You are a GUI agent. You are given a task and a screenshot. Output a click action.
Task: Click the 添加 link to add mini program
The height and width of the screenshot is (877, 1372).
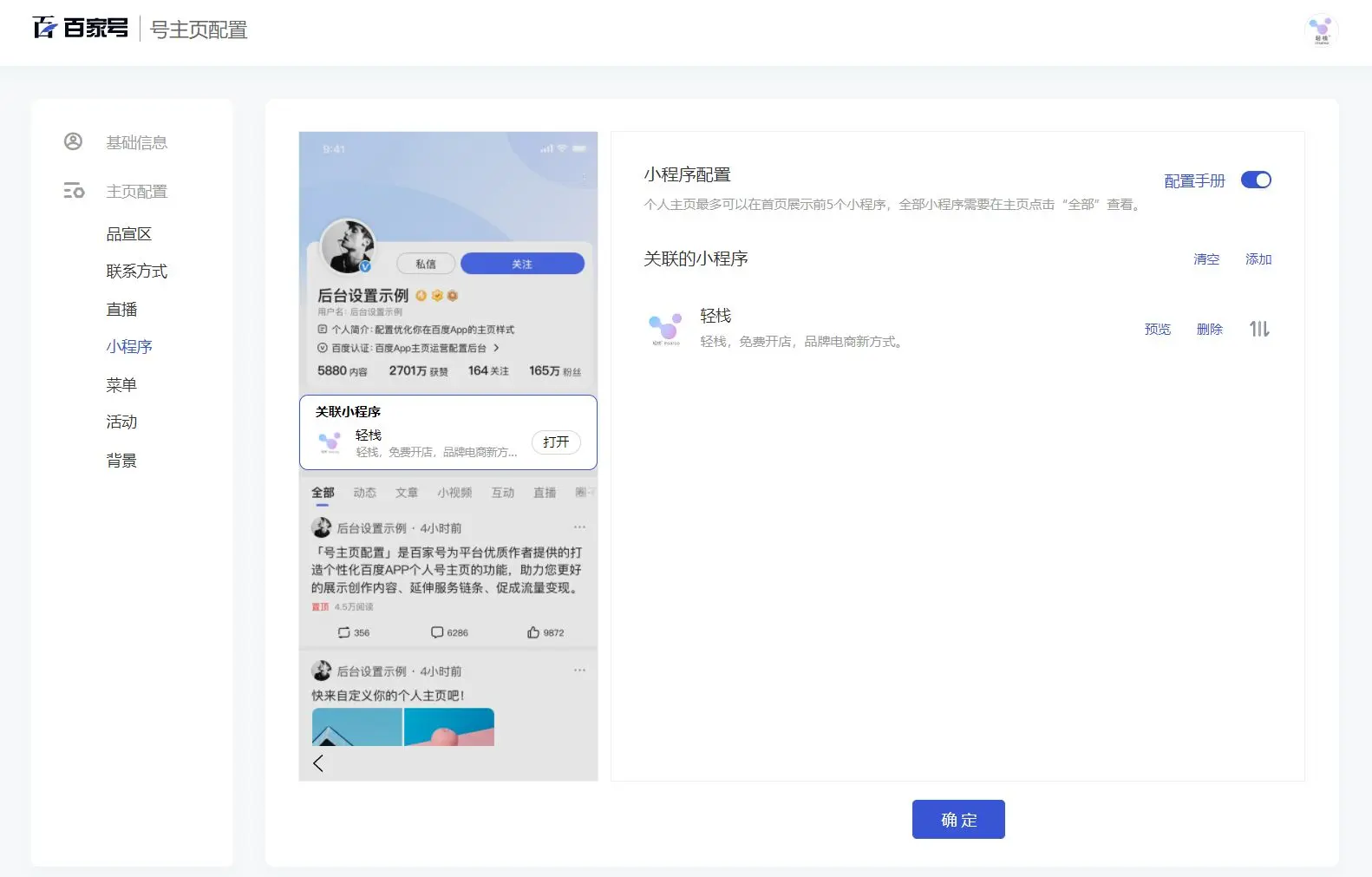(1258, 259)
